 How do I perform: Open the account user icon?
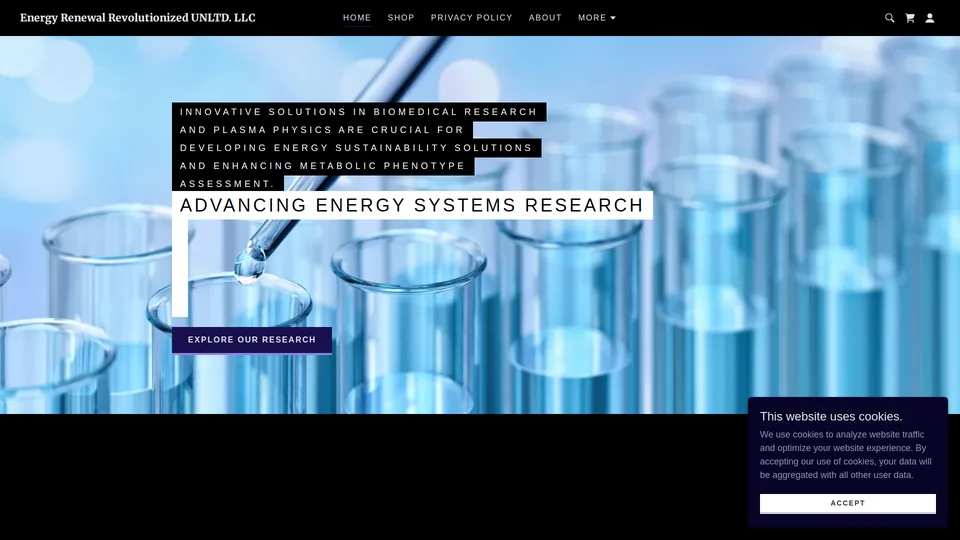pos(929,18)
